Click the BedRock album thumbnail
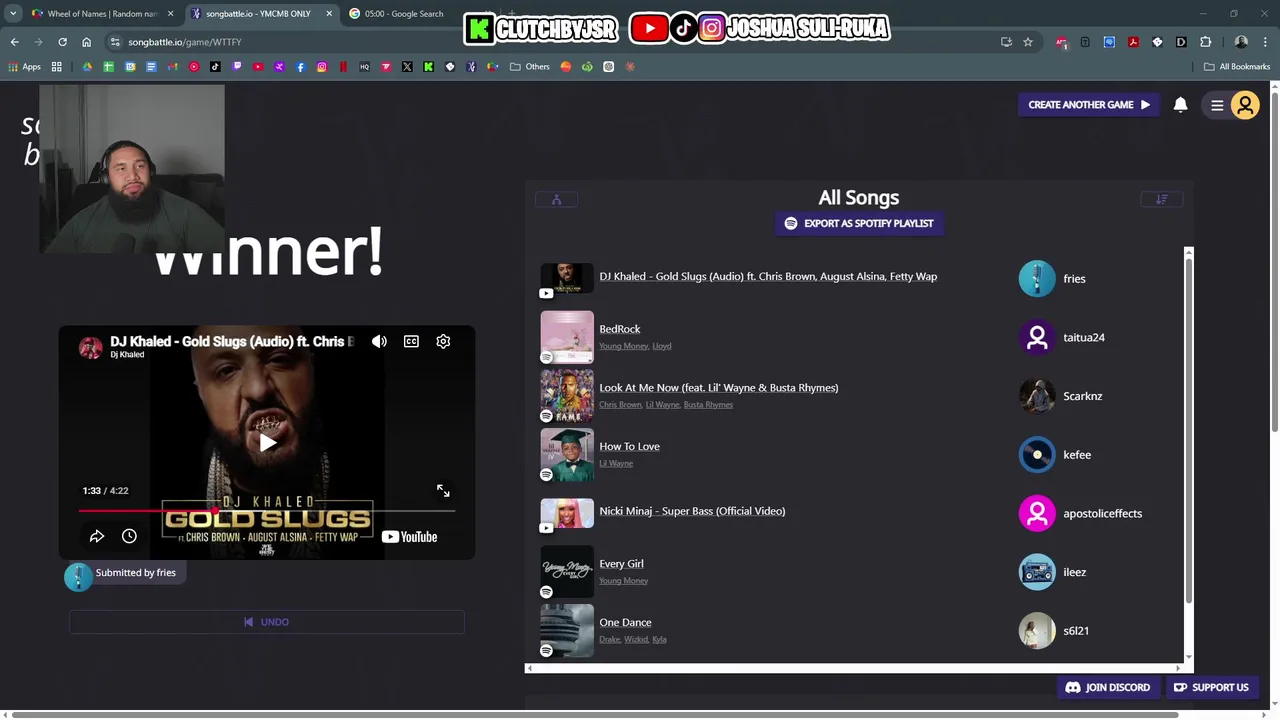 (567, 337)
